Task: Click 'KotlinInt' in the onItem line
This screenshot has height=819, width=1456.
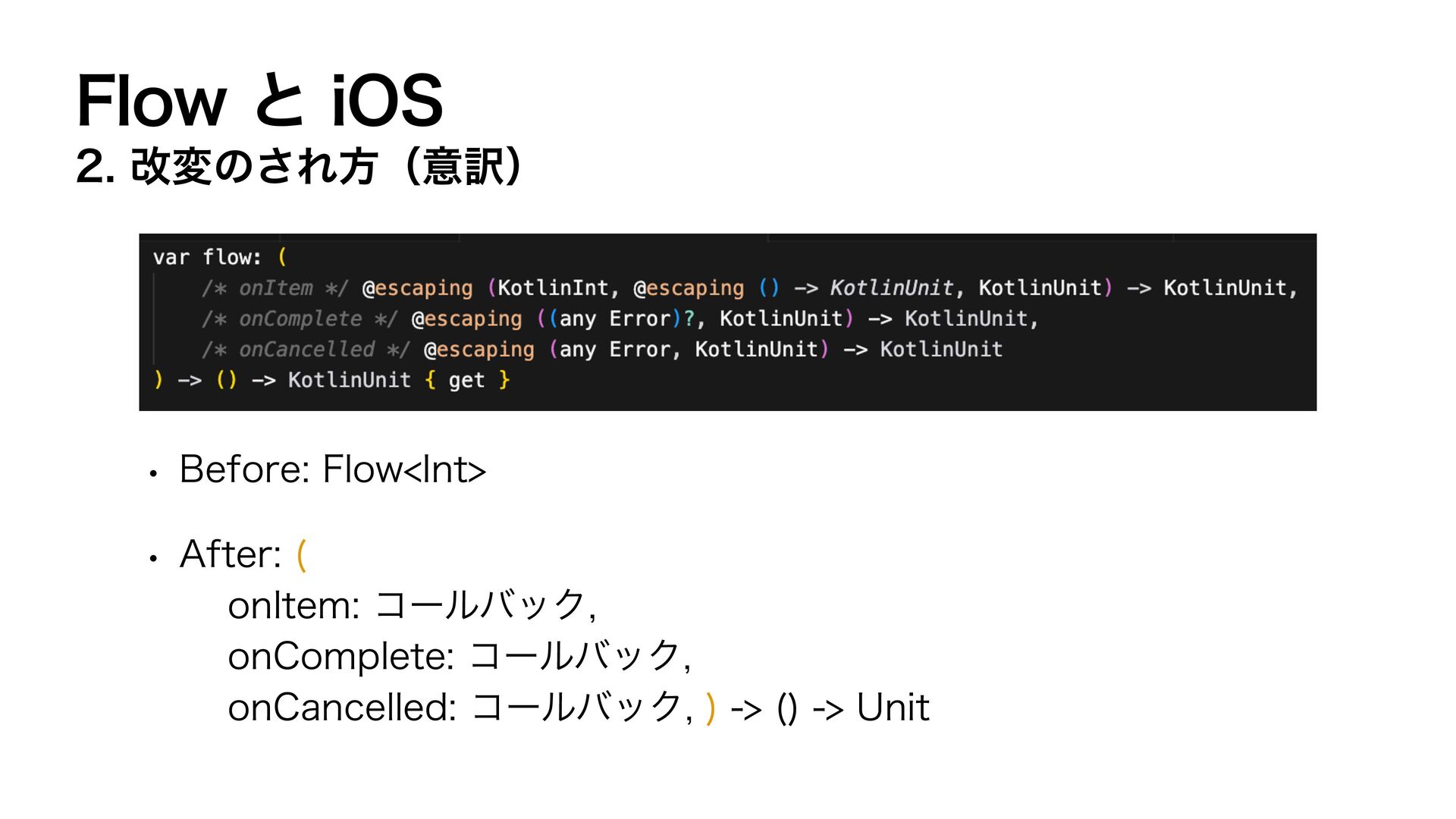Action: coord(553,288)
